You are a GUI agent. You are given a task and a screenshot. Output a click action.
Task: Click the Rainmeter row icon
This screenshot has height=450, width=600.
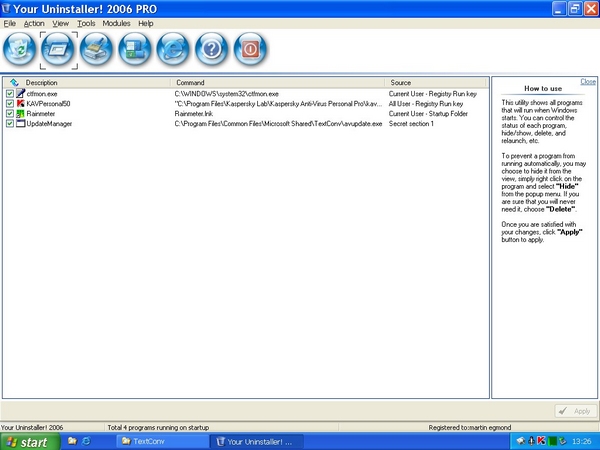click(21, 113)
